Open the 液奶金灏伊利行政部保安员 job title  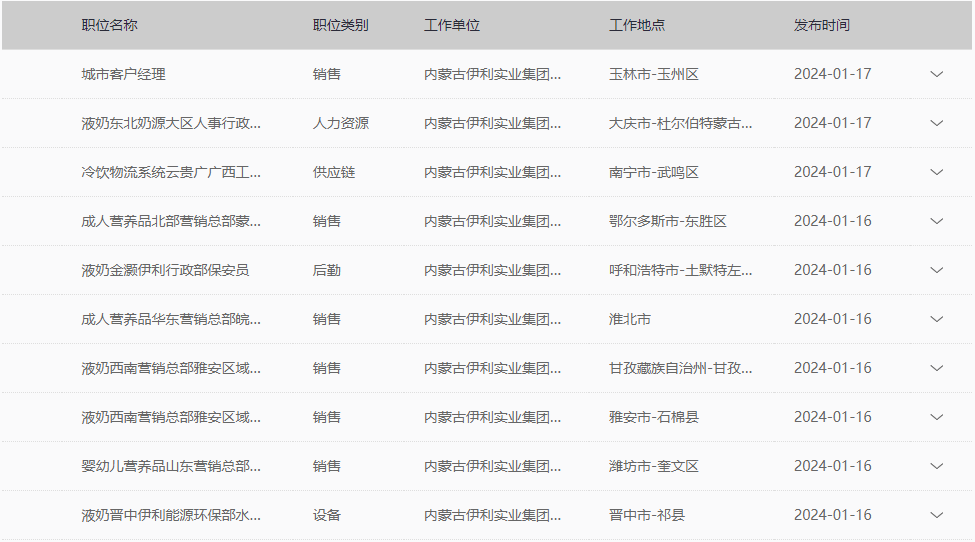[165, 270]
